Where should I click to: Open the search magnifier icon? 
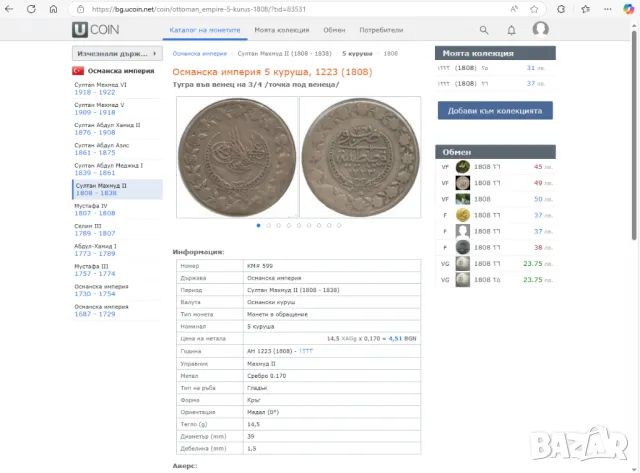click(484, 30)
